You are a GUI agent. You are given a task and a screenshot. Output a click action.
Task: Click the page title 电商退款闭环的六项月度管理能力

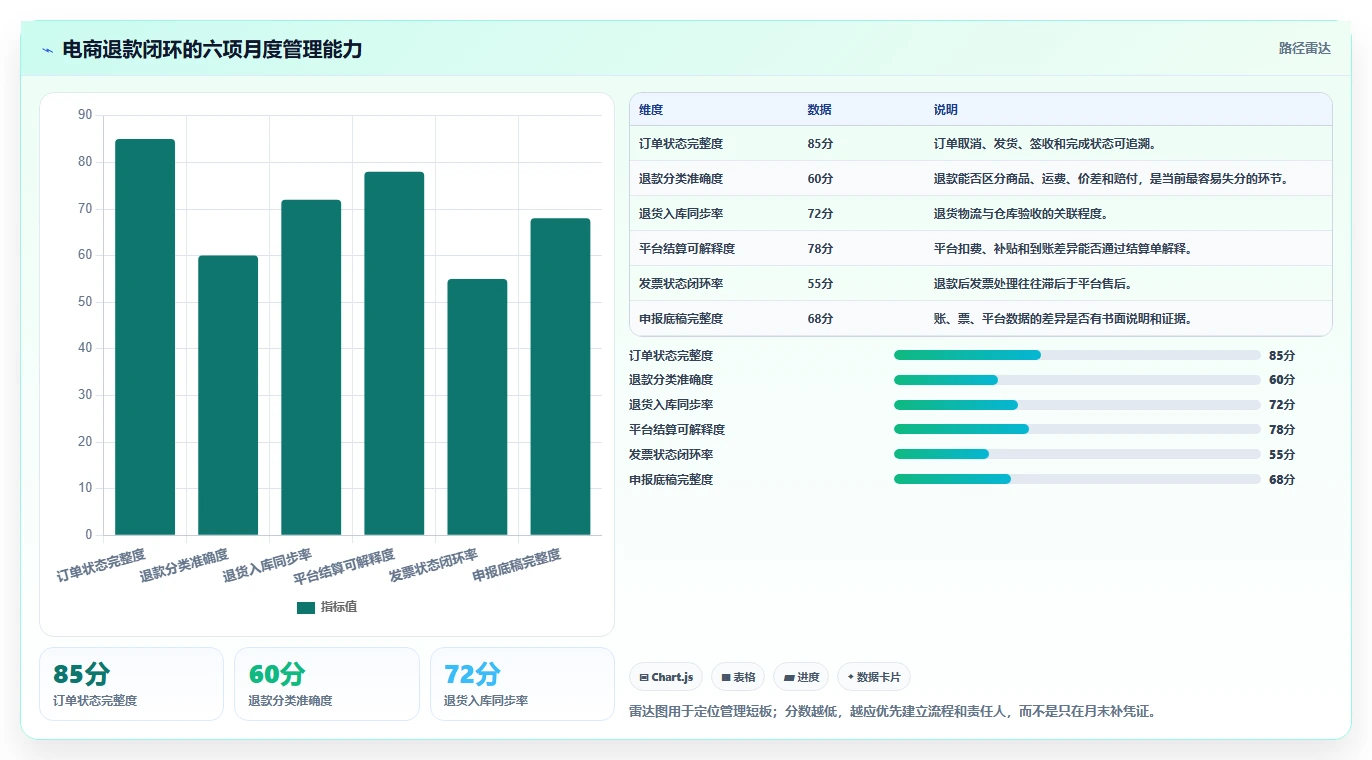pyautogui.click(x=213, y=49)
